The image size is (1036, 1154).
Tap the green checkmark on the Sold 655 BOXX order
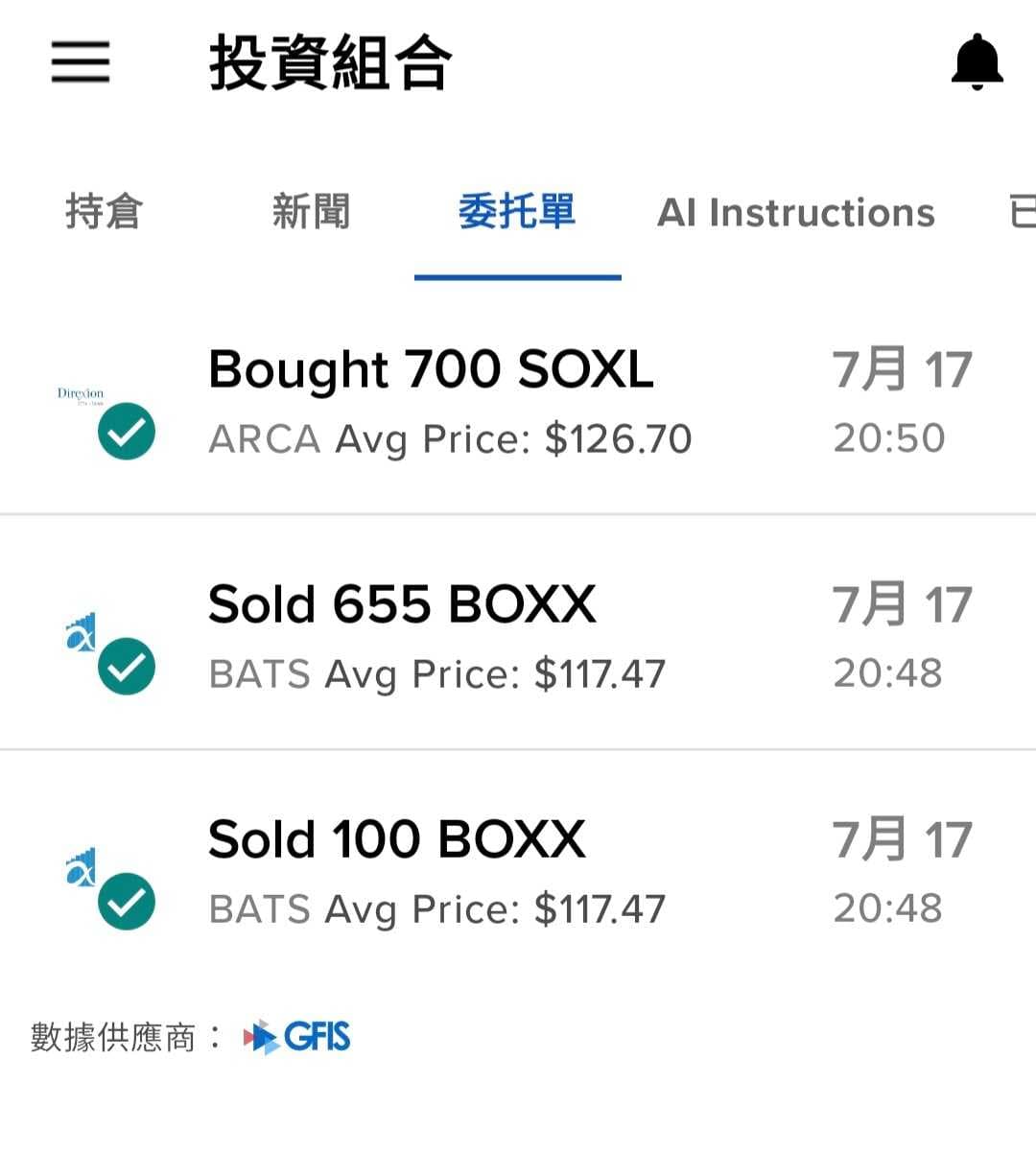127,665
